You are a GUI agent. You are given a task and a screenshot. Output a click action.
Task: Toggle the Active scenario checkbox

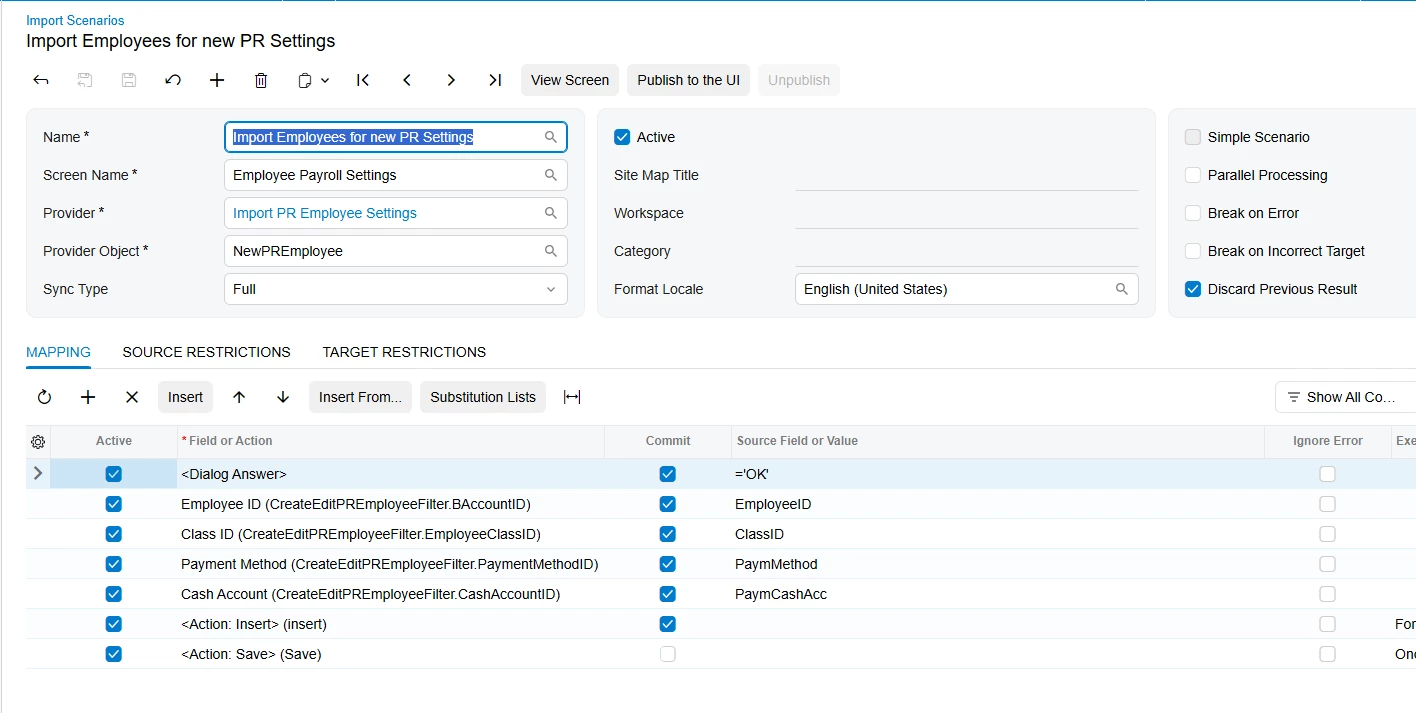622,137
